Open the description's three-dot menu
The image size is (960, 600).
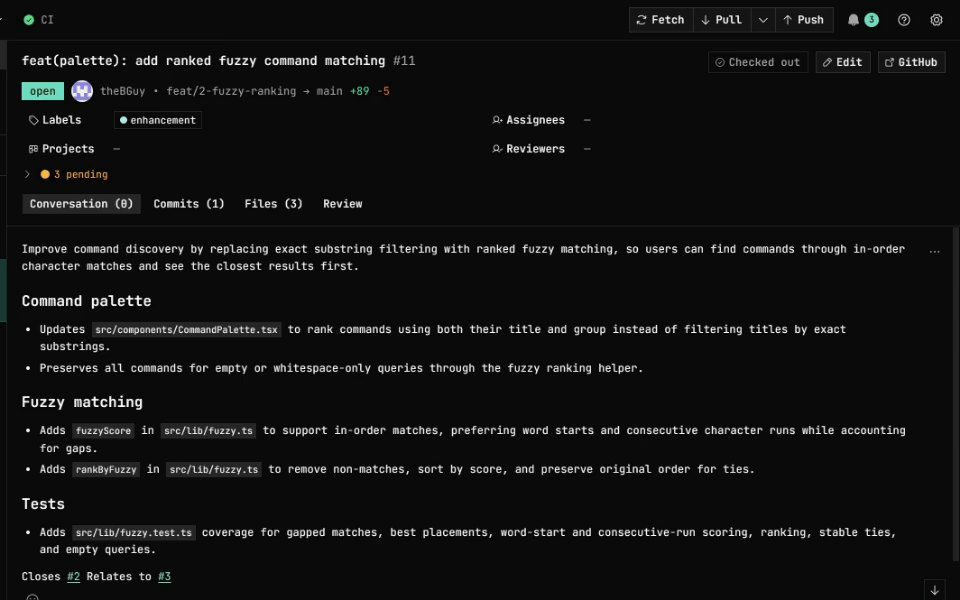tap(934, 251)
